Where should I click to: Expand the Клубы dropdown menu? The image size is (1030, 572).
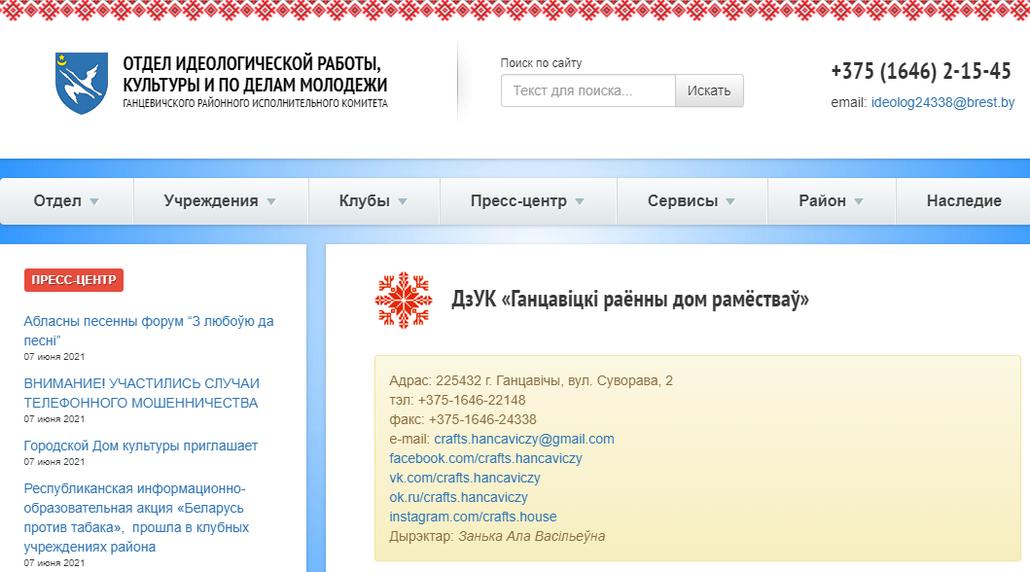pyautogui.click(x=373, y=201)
